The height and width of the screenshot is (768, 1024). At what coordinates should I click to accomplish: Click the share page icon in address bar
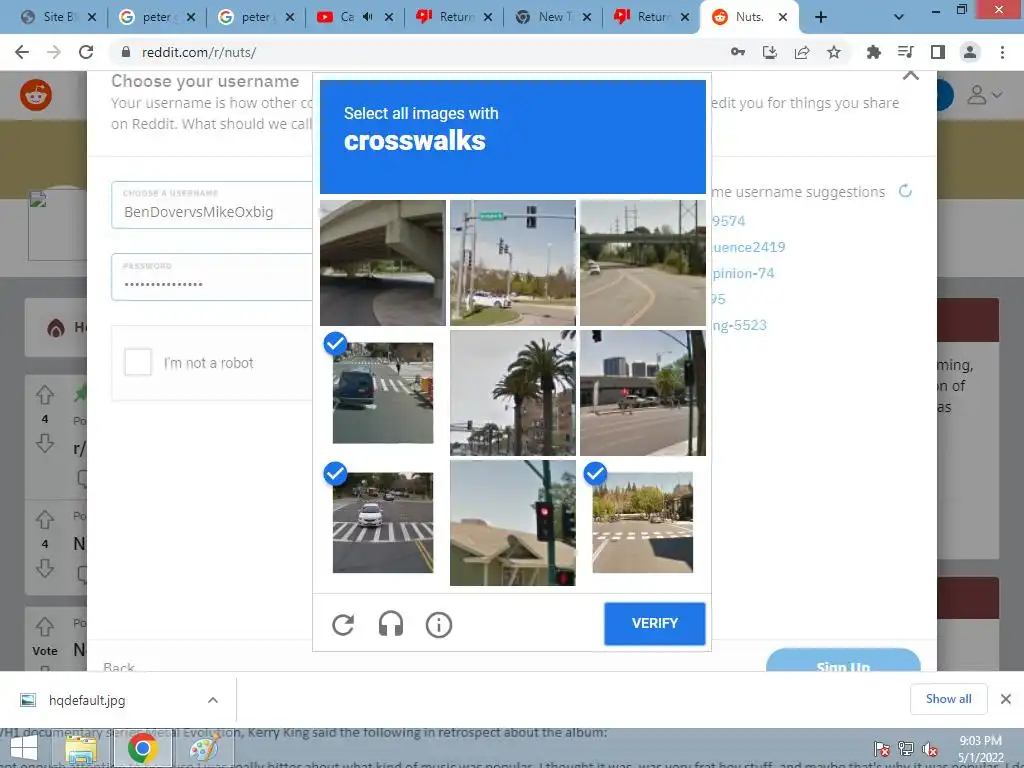click(x=802, y=52)
